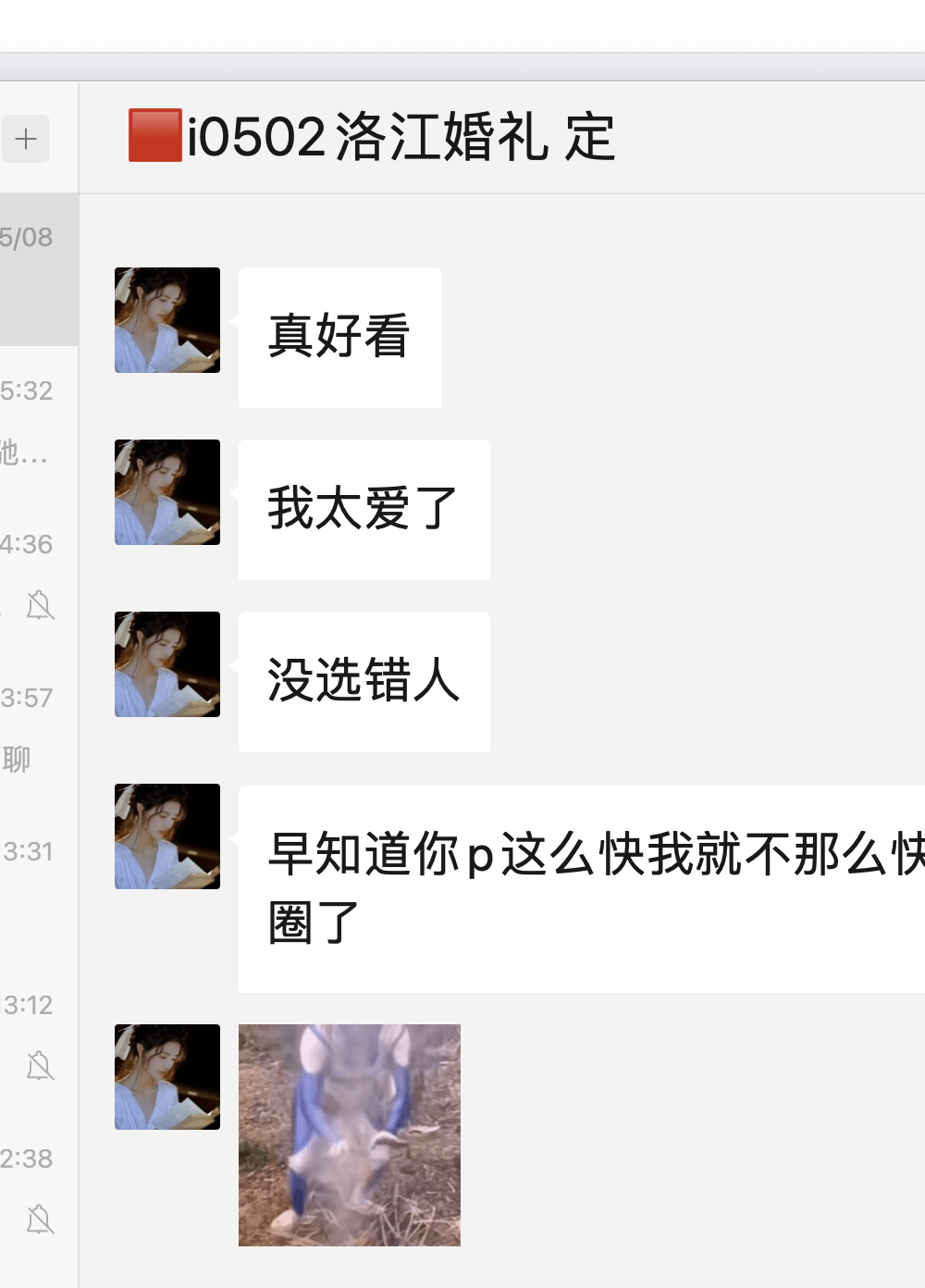Select the muted conversation below 3:12
This screenshot has height=1288, width=925.
(x=39, y=1035)
